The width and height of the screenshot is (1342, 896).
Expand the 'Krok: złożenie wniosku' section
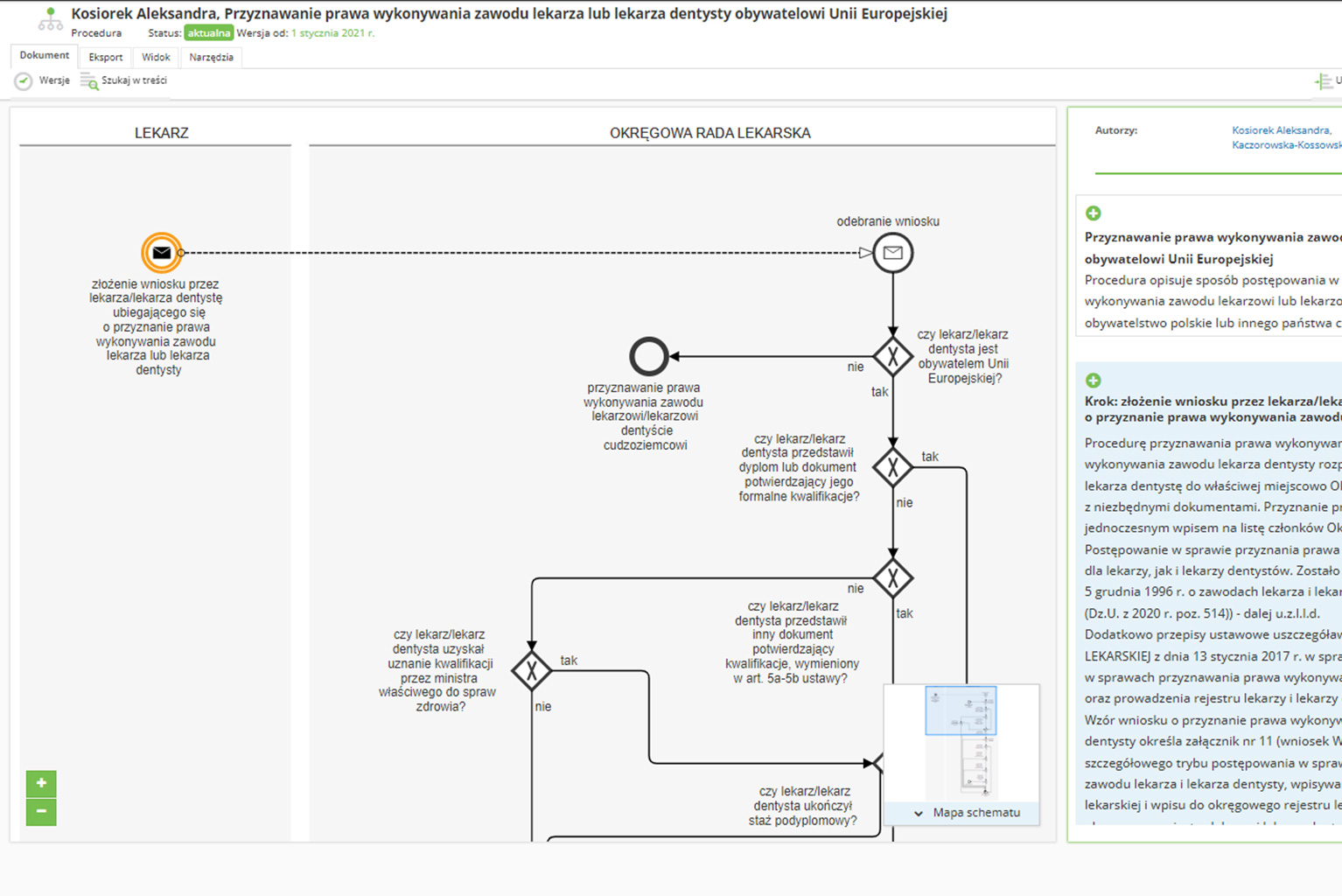1093,381
